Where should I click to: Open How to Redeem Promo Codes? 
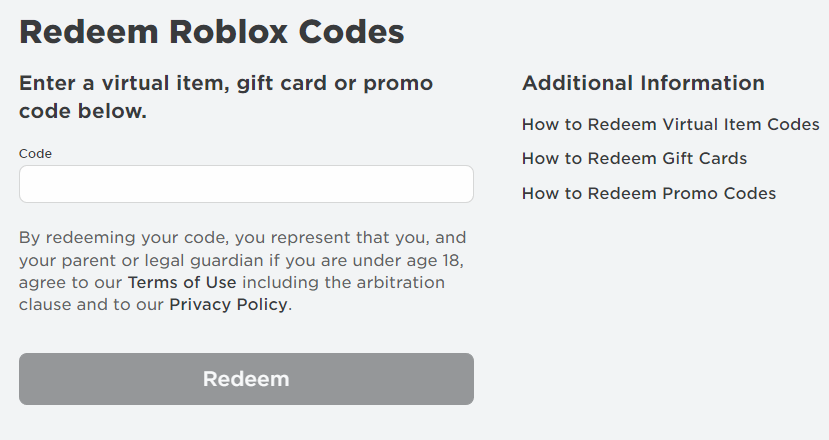click(x=649, y=194)
